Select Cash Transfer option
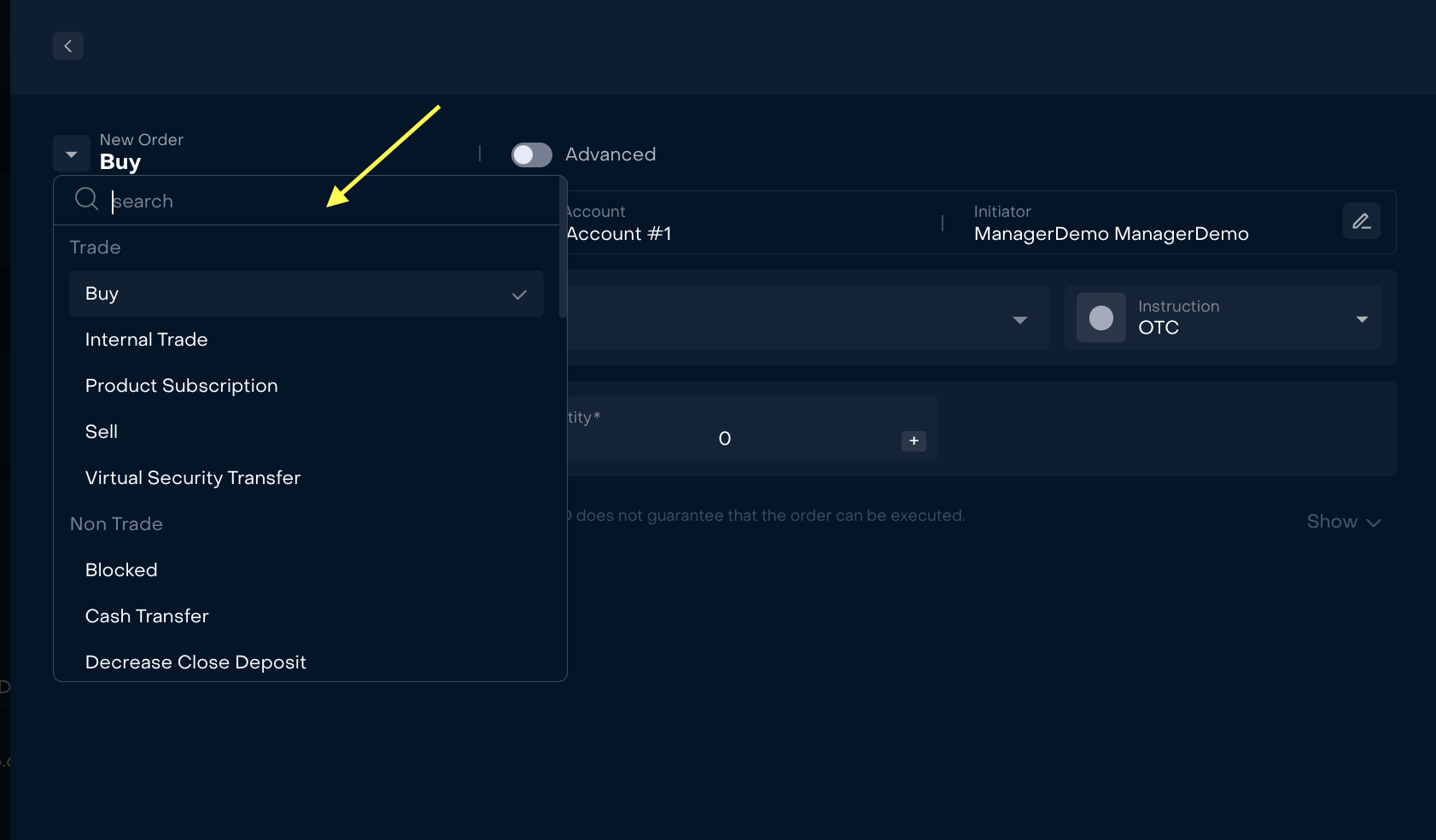 (147, 616)
